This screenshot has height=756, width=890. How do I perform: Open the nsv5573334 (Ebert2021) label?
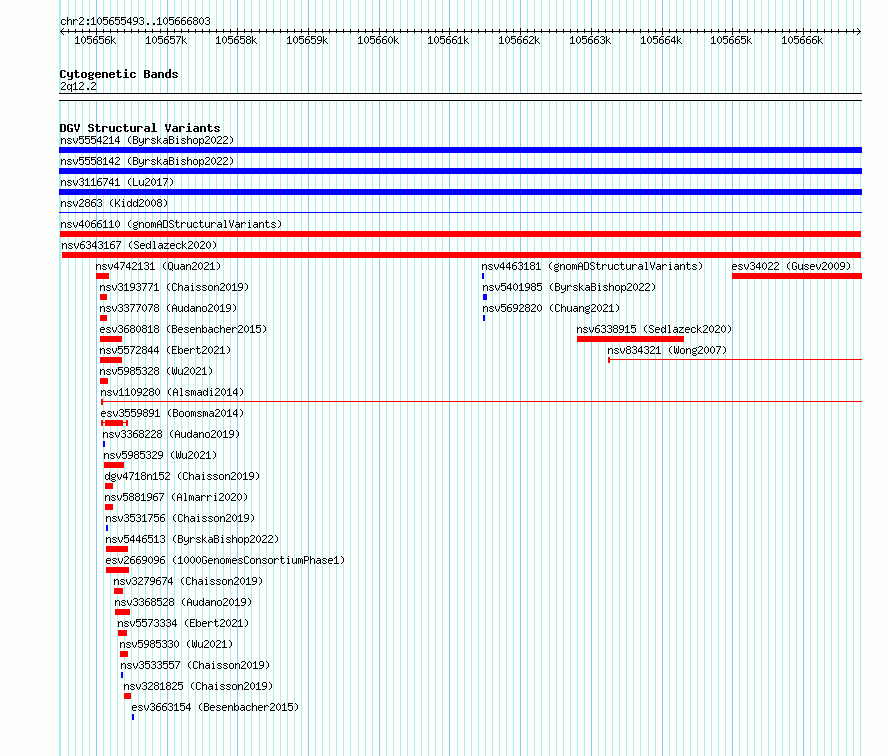(183, 623)
